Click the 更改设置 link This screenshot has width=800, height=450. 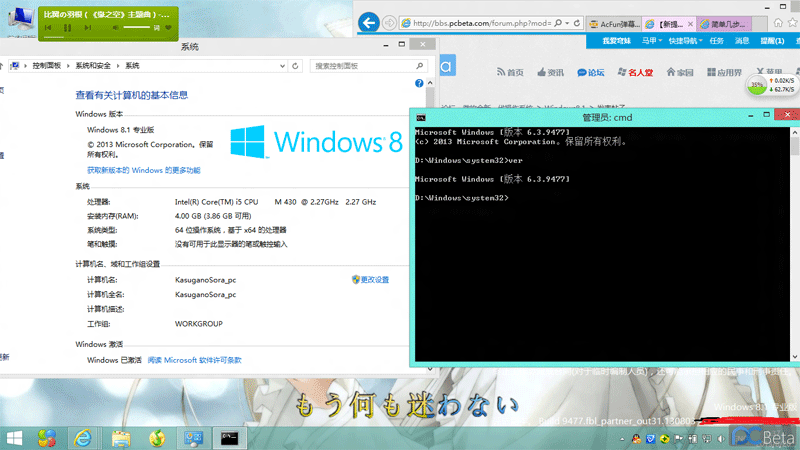coord(374,279)
